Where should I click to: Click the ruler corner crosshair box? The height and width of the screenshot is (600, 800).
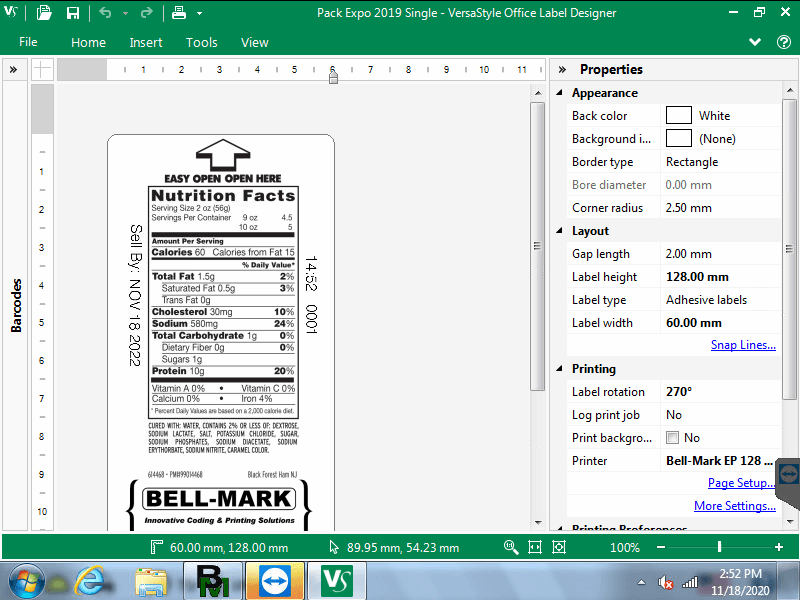click(x=42, y=69)
